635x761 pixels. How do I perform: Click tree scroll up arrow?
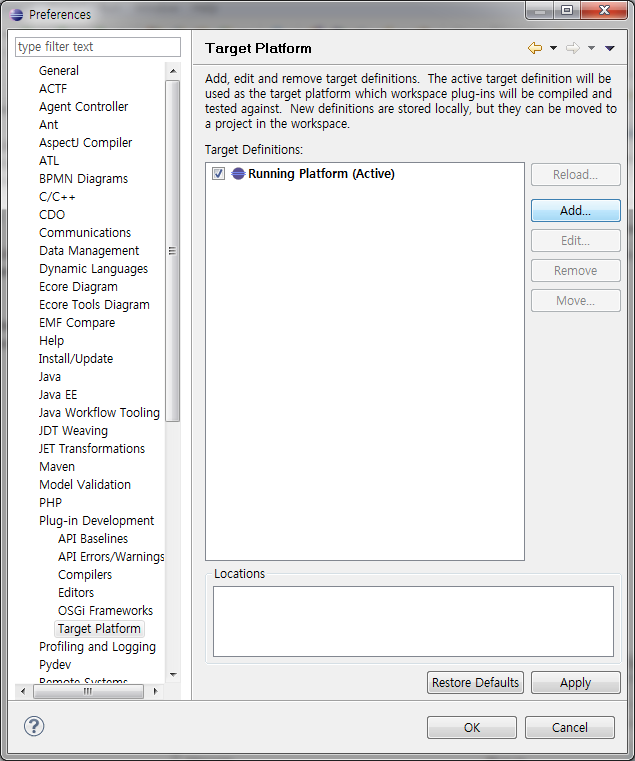click(173, 71)
